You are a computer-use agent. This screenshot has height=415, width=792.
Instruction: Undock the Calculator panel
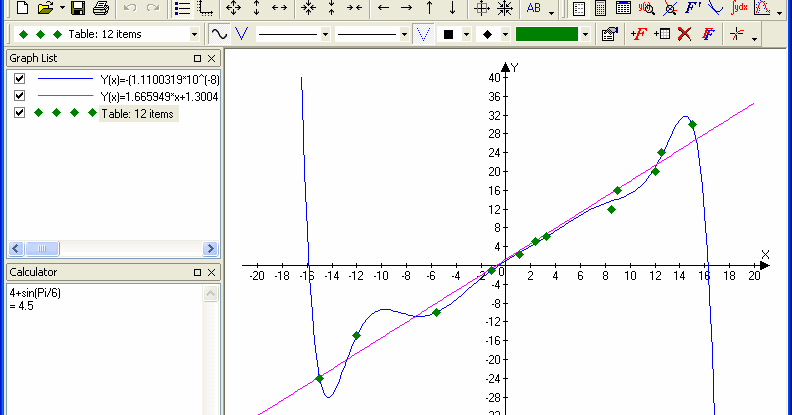[197, 273]
